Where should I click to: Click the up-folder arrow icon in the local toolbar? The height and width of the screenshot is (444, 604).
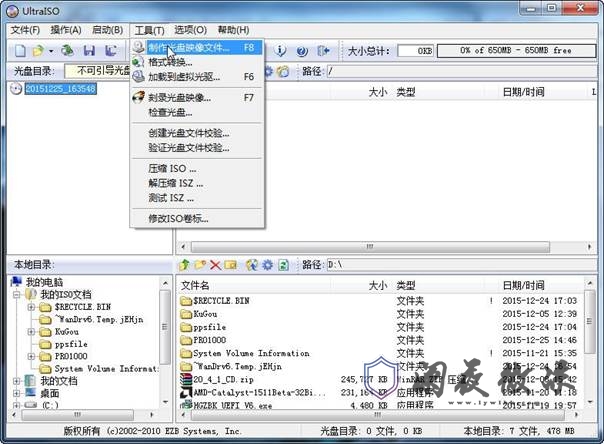(x=184, y=265)
